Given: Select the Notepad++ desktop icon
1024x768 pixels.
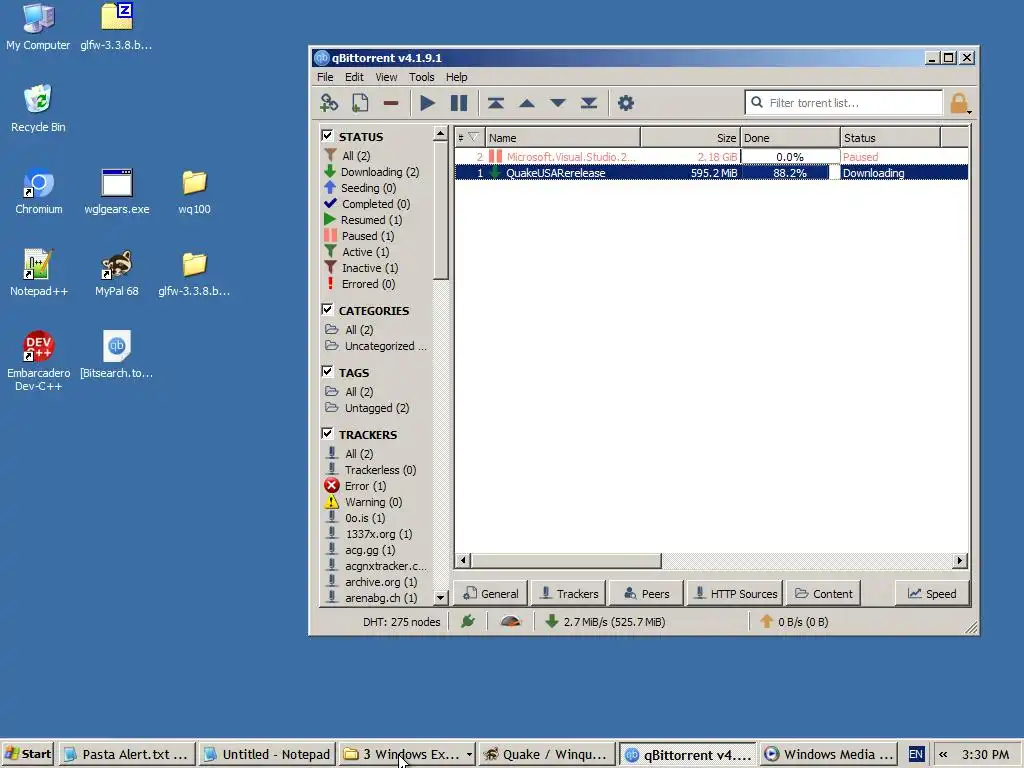Looking at the screenshot, I should pyautogui.click(x=39, y=274).
